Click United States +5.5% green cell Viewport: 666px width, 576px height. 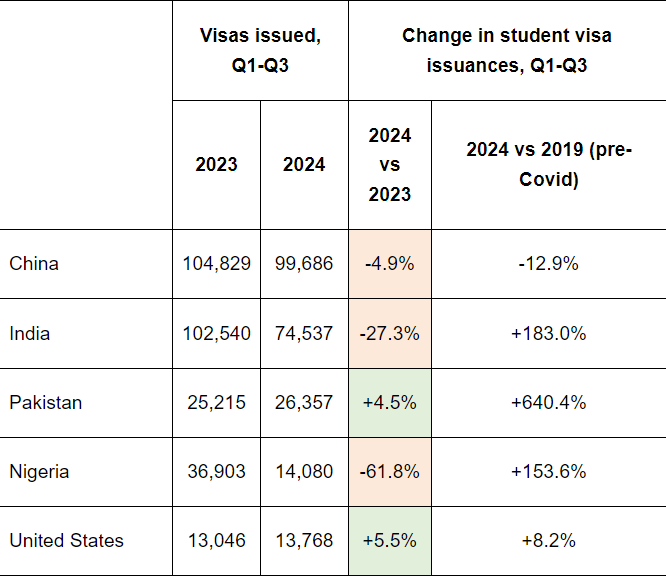coord(390,541)
